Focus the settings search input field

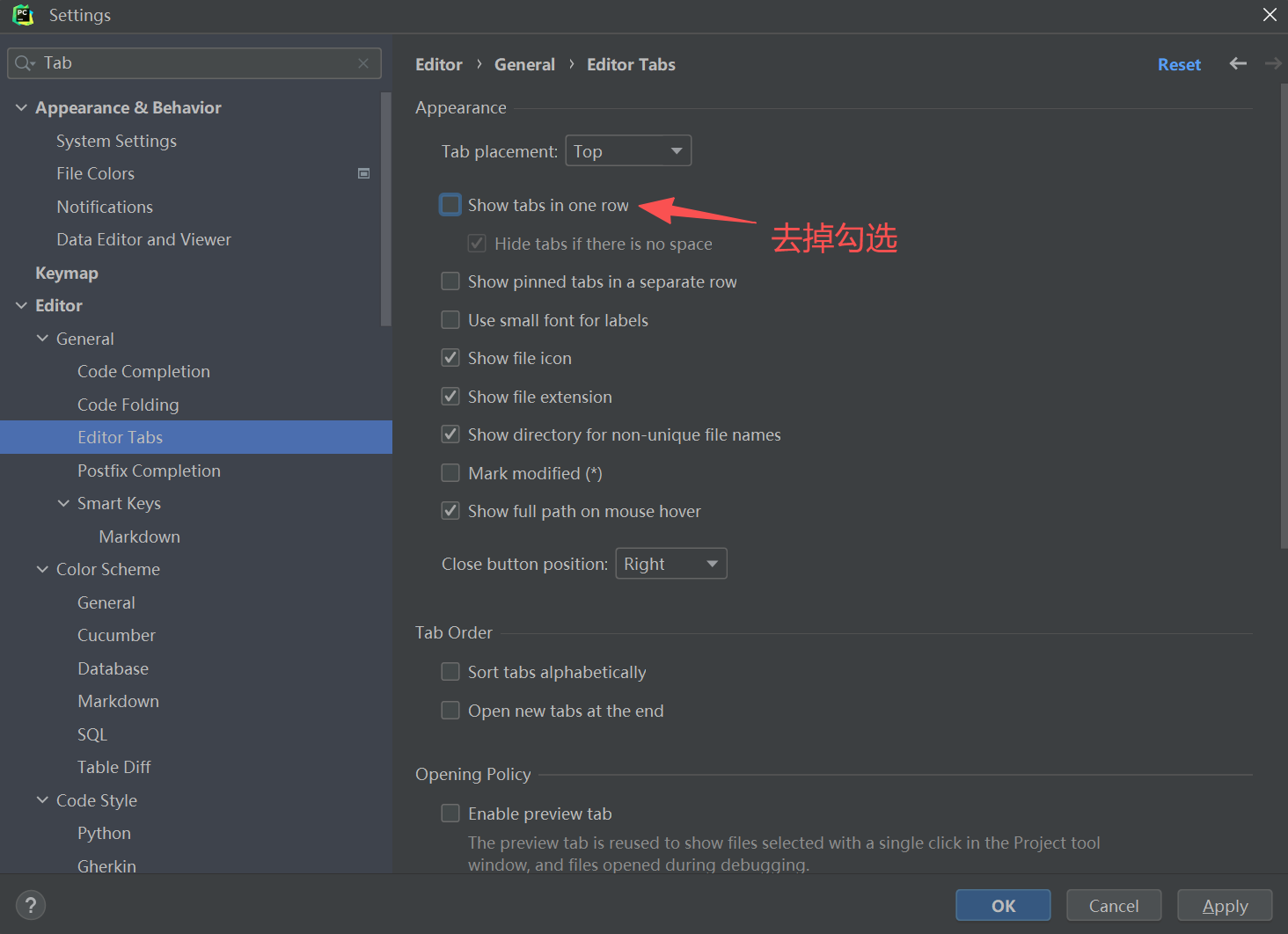(194, 63)
